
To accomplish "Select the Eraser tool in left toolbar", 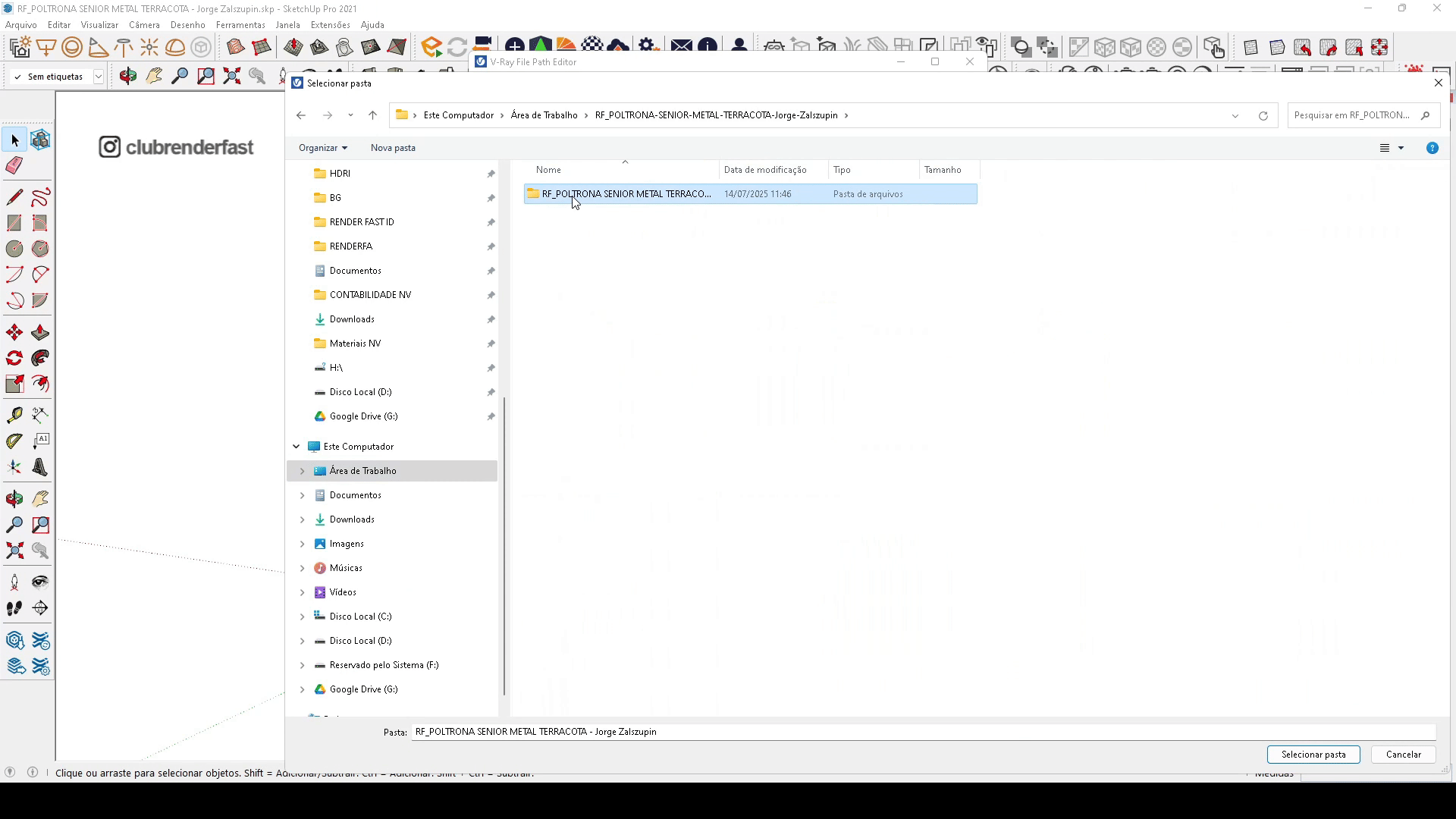I will click(x=14, y=165).
